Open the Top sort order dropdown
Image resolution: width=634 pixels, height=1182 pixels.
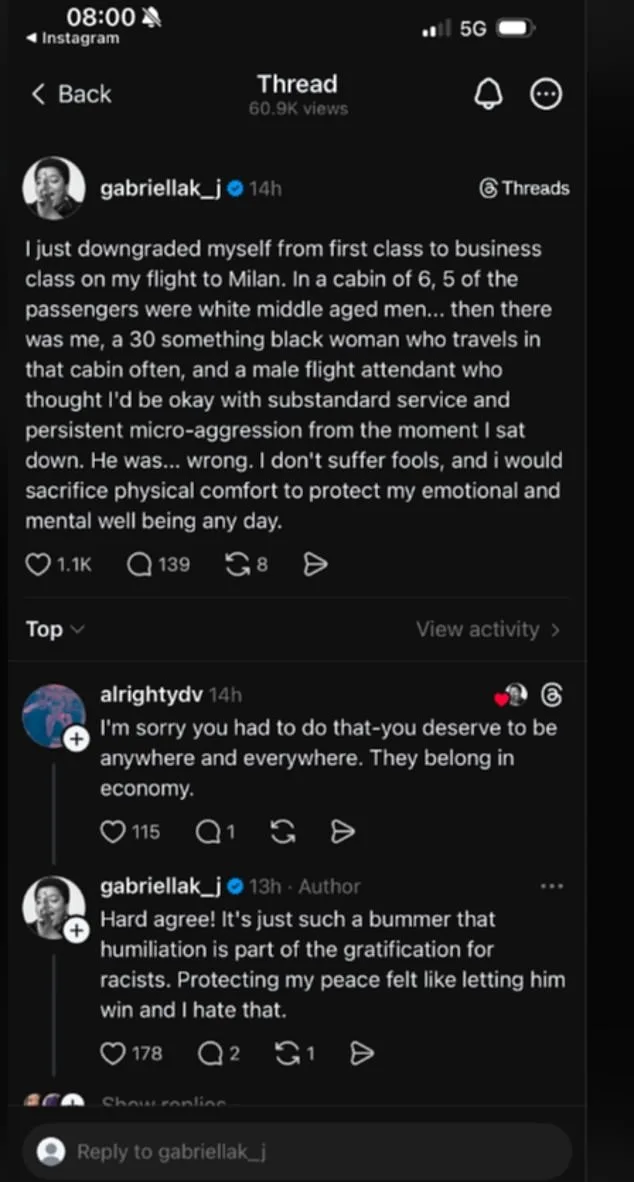(x=55, y=629)
